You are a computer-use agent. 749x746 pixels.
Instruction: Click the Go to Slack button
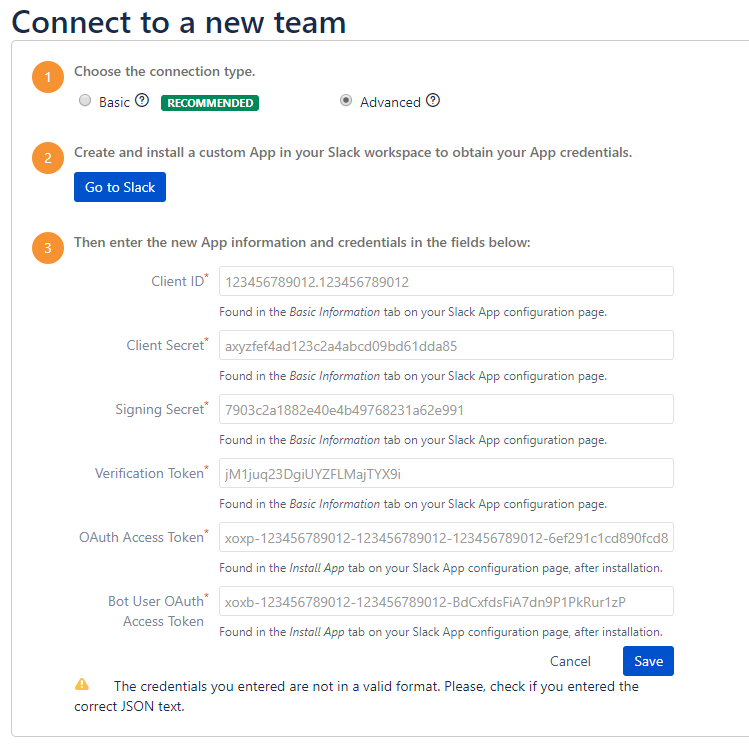(120, 187)
